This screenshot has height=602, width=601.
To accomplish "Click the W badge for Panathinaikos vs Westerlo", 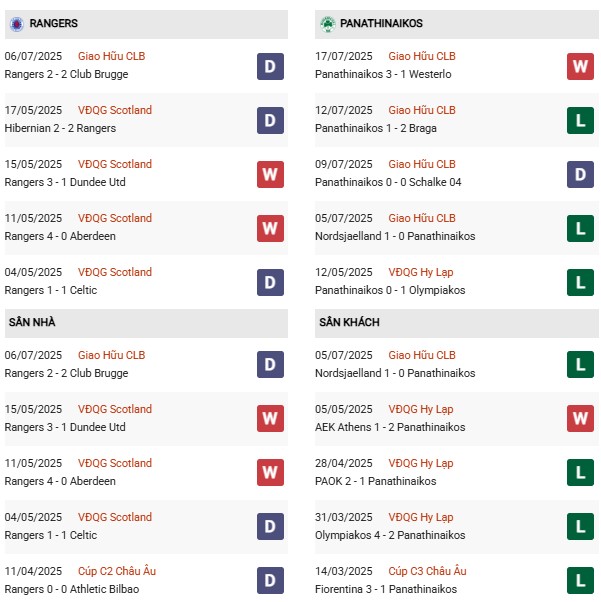I will point(580,66).
